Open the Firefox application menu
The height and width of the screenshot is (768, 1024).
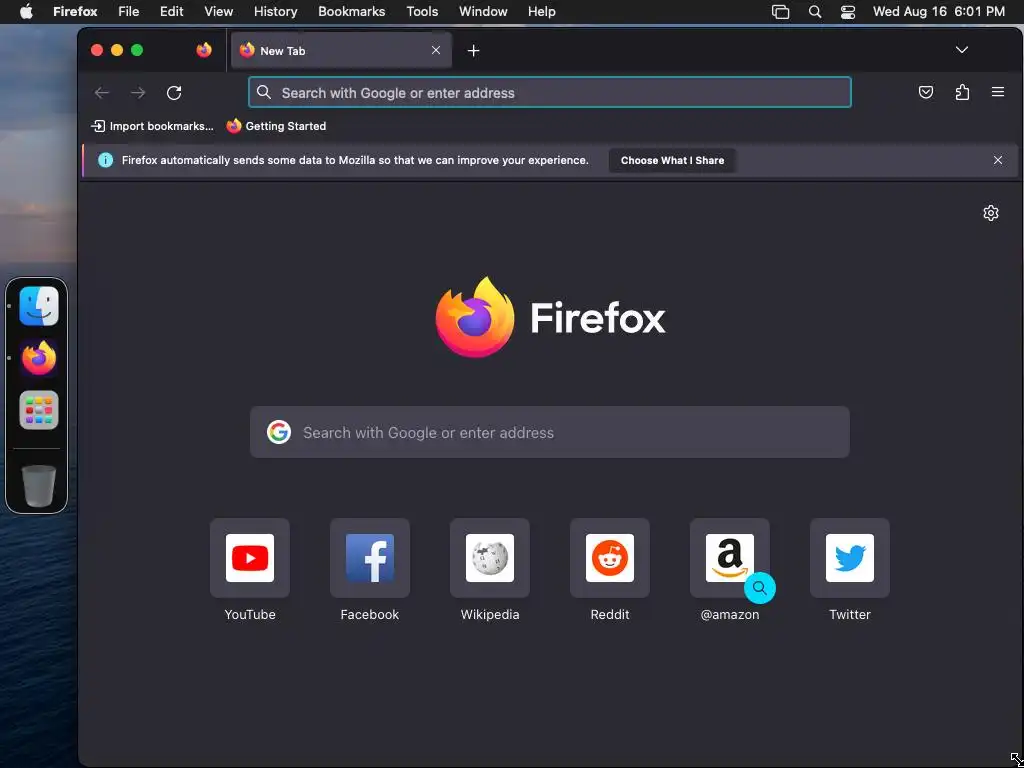click(75, 11)
